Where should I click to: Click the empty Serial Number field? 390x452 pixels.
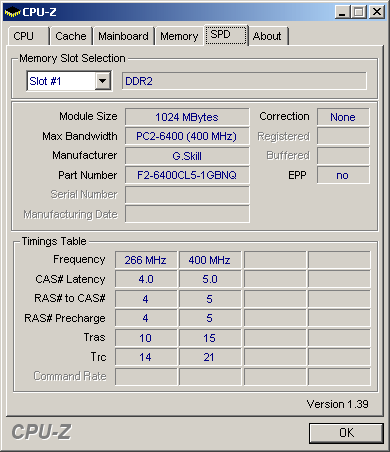coord(187,195)
